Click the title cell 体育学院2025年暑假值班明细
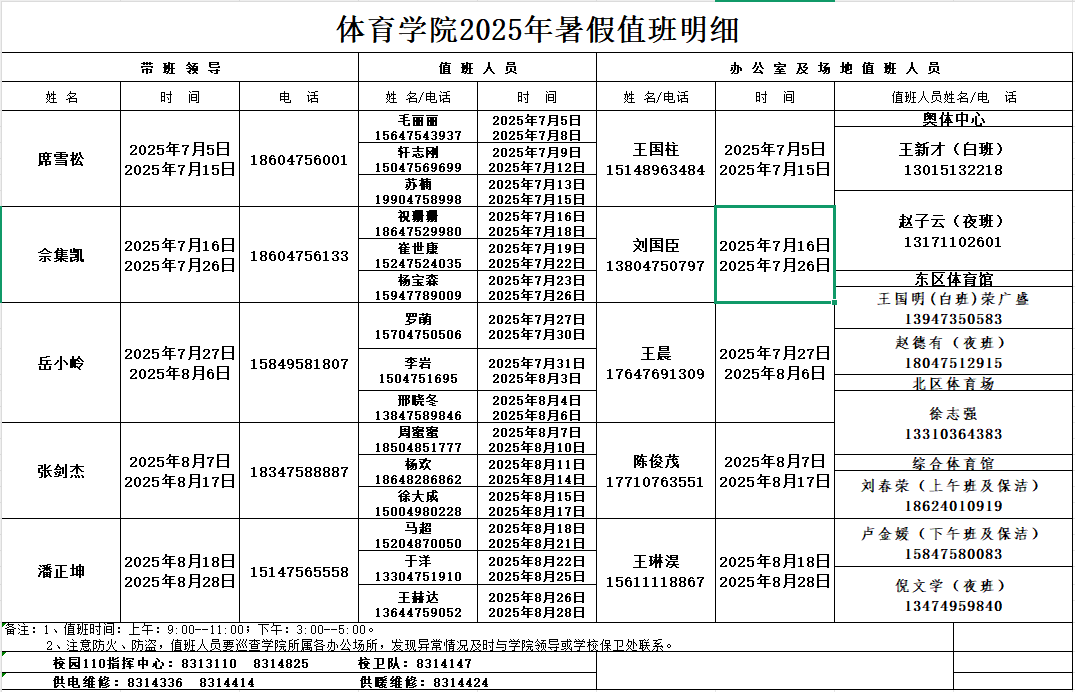Image resolution: width=1075 pixels, height=692 pixels. (x=537, y=29)
